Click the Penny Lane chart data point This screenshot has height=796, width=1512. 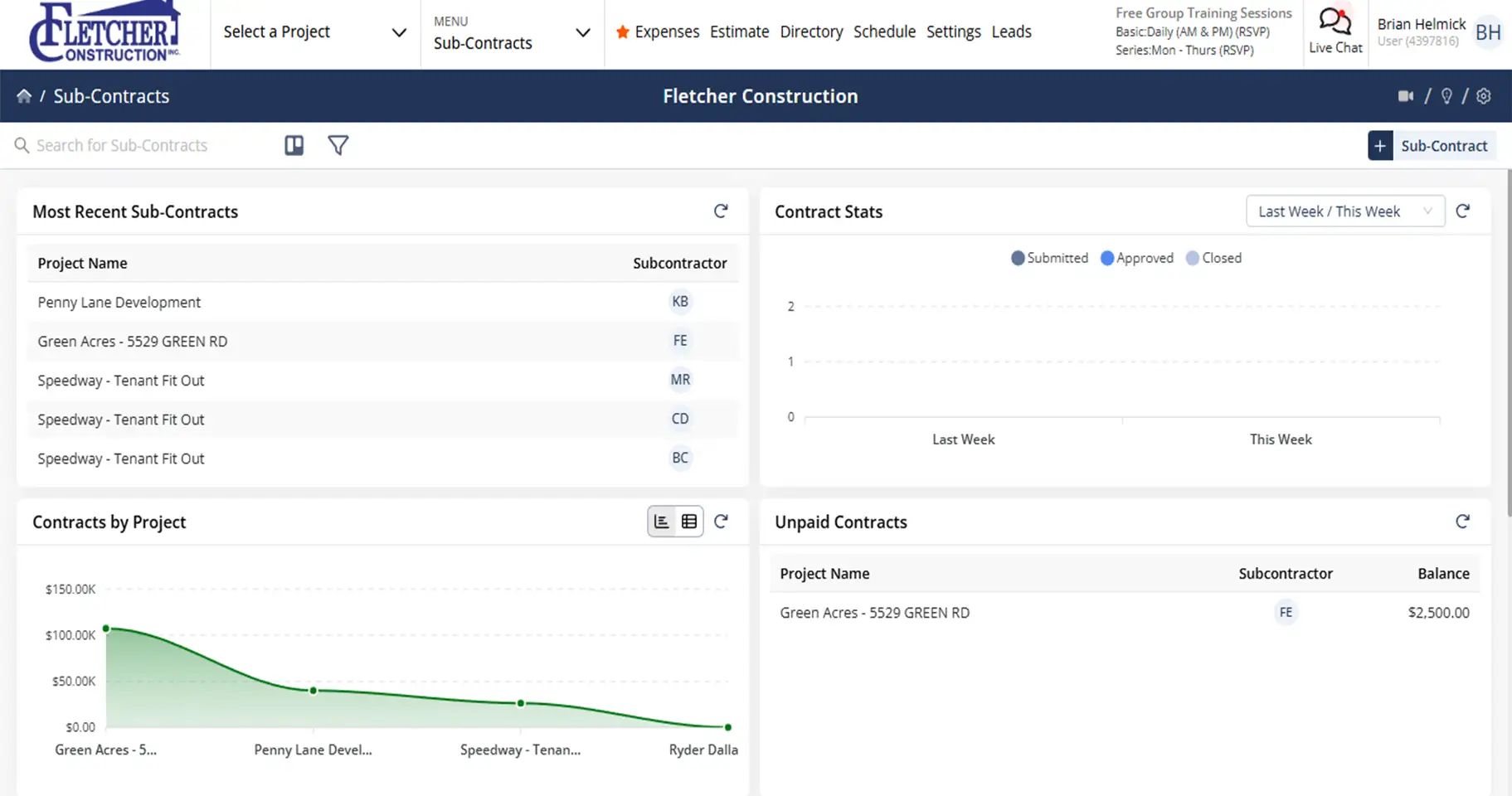tap(314, 691)
